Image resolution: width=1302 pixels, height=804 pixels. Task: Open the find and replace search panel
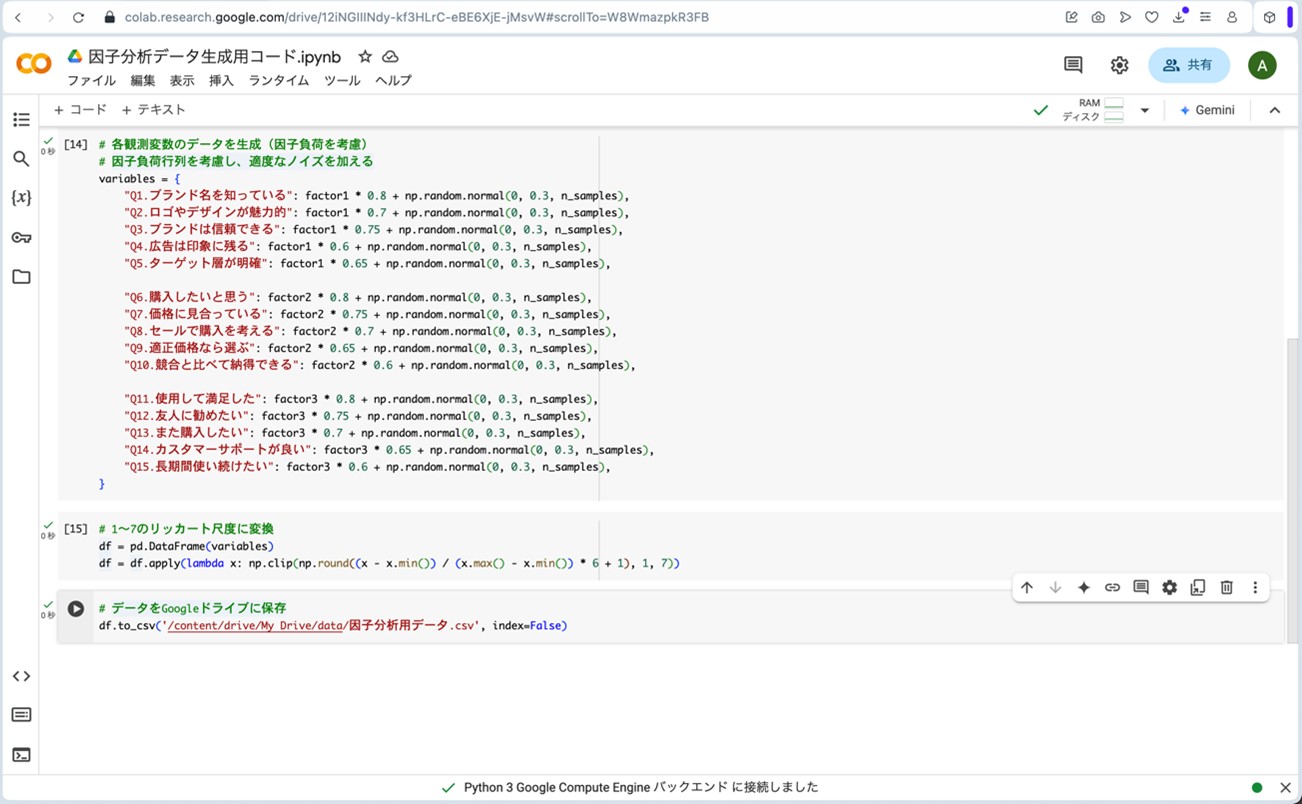[21, 158]
